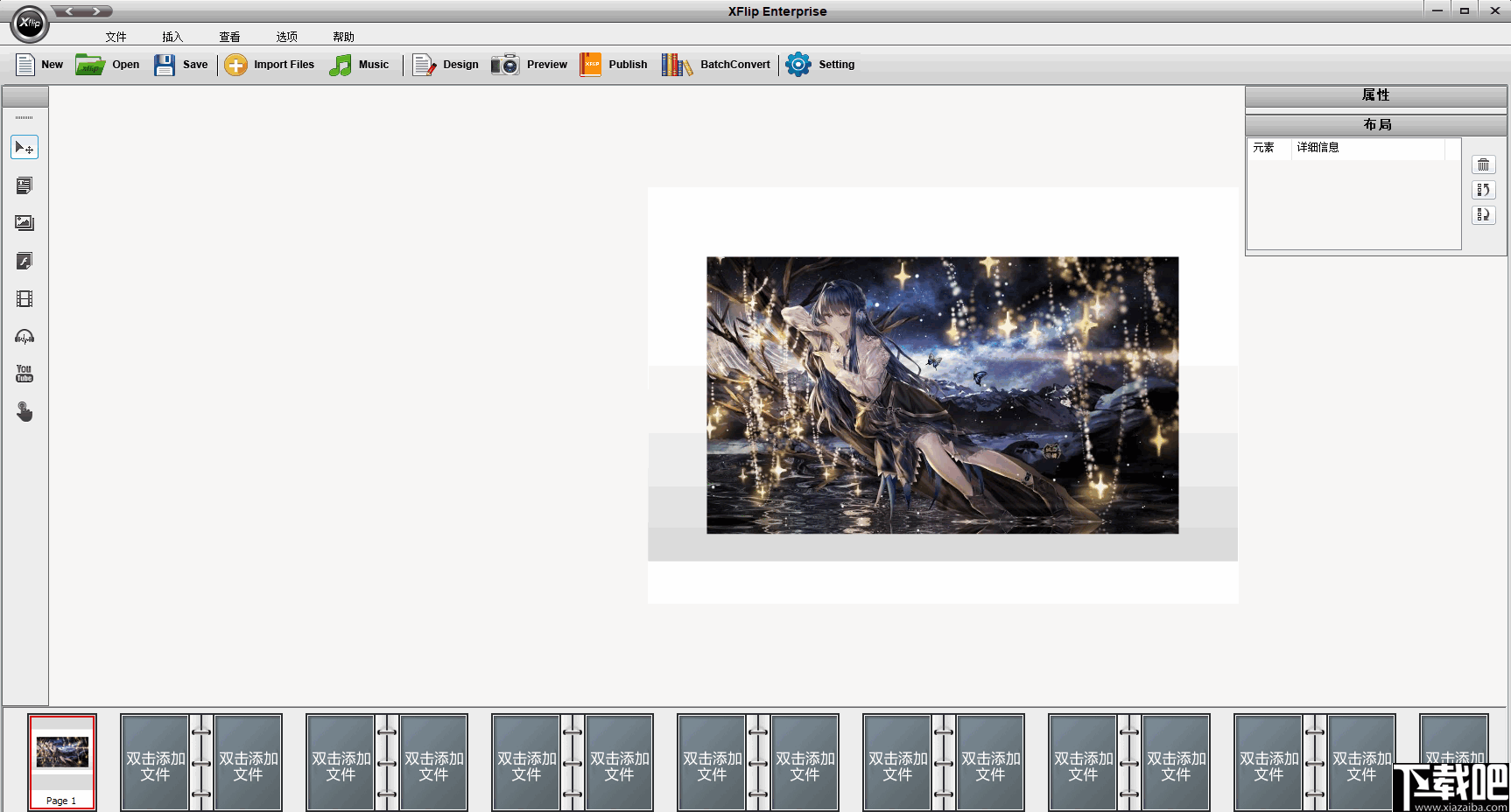
Task: Open the 帮助 menu
Action: coord(343,37)
